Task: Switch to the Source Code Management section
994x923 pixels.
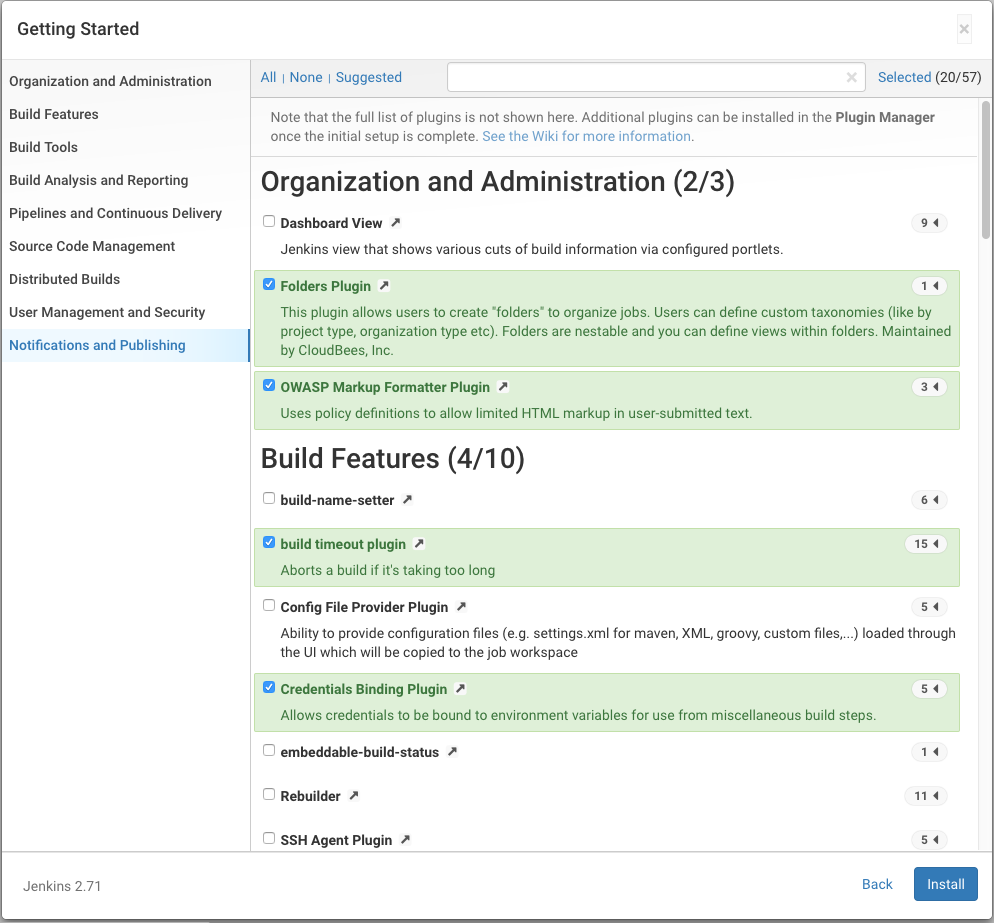Action: [91, 245]
